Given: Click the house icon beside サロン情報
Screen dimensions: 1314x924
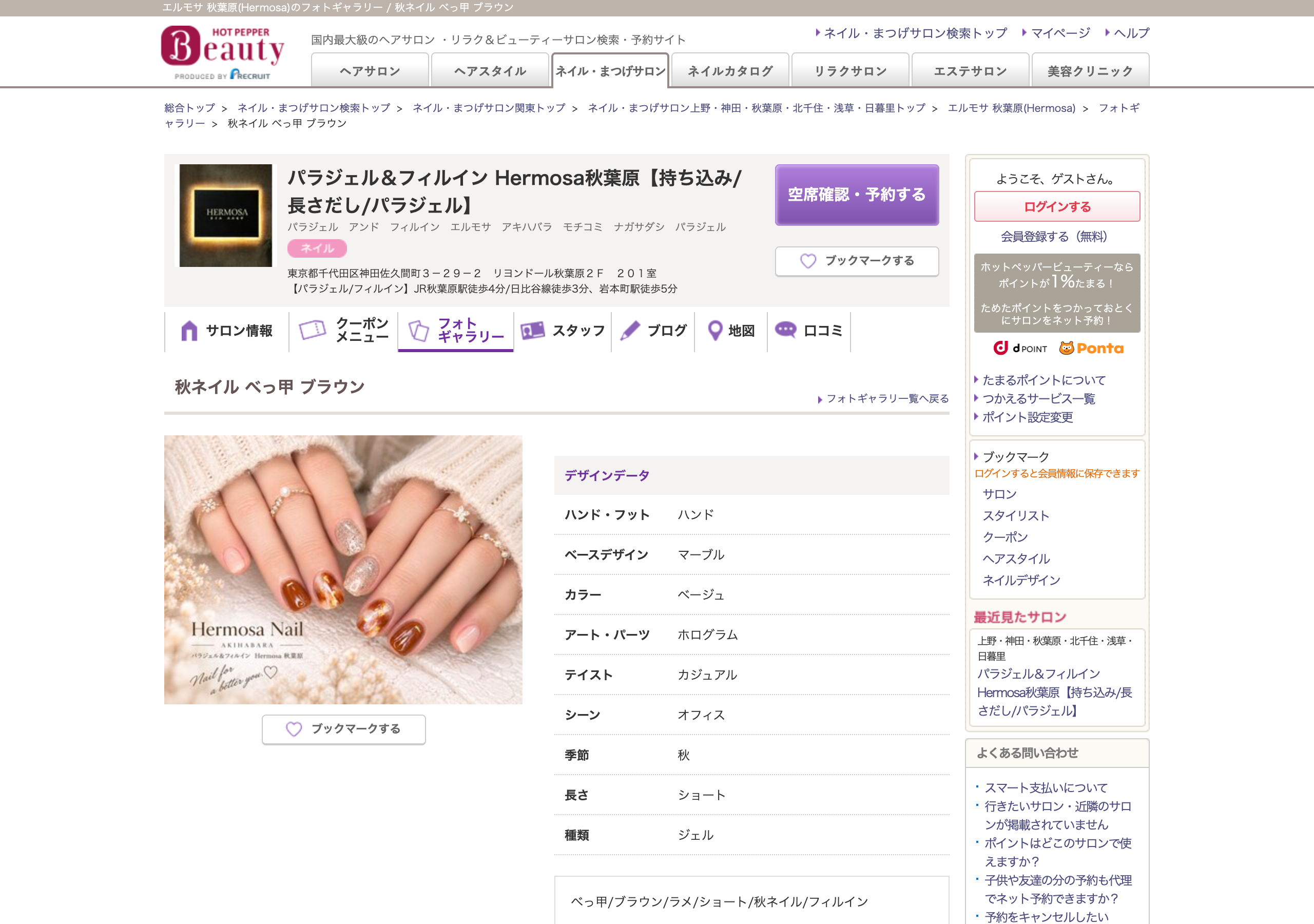Looking at the screenshot, I should tap(189, 330).
